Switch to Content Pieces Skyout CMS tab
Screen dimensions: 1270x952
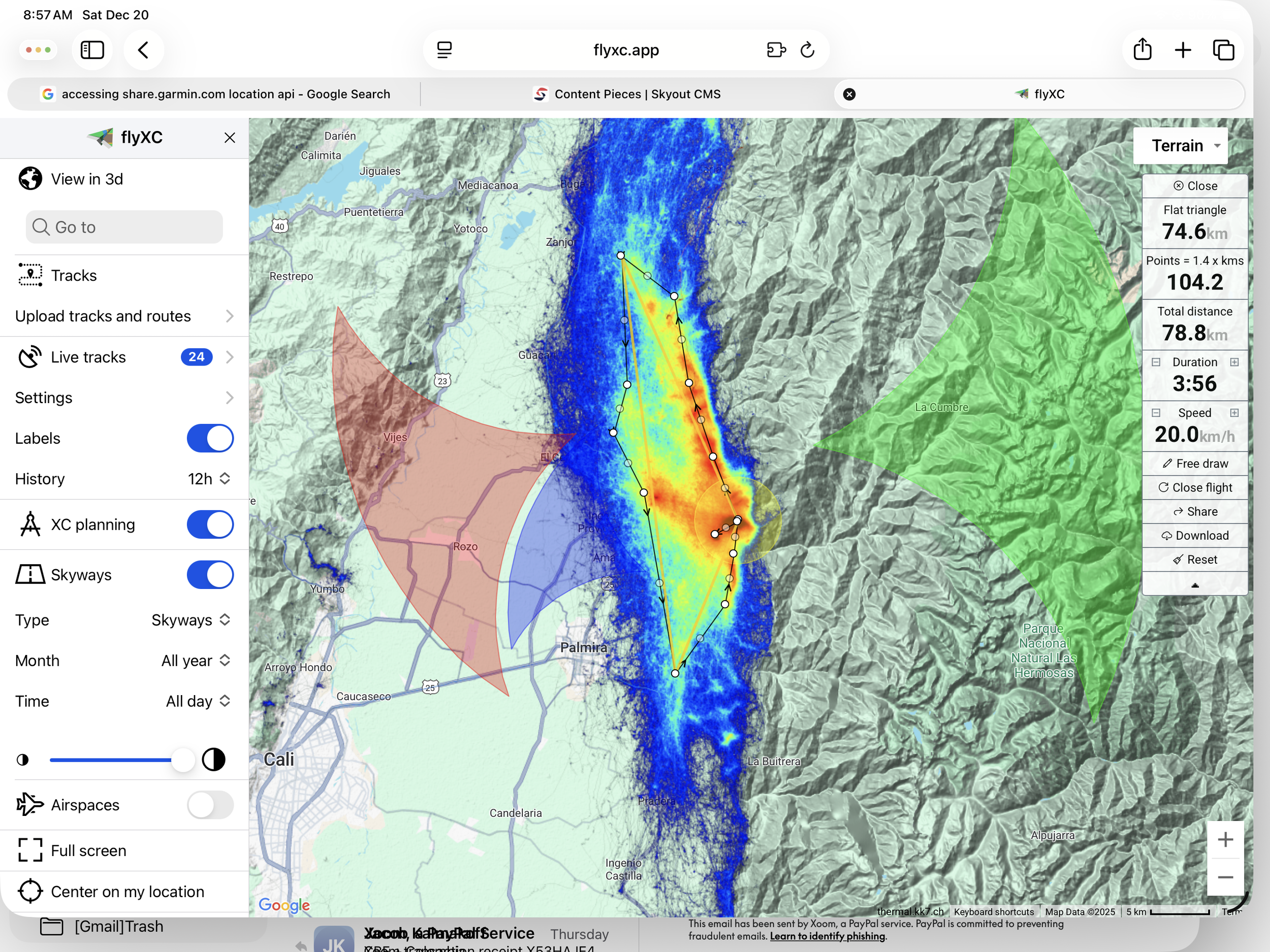click(x=627, y=94)
